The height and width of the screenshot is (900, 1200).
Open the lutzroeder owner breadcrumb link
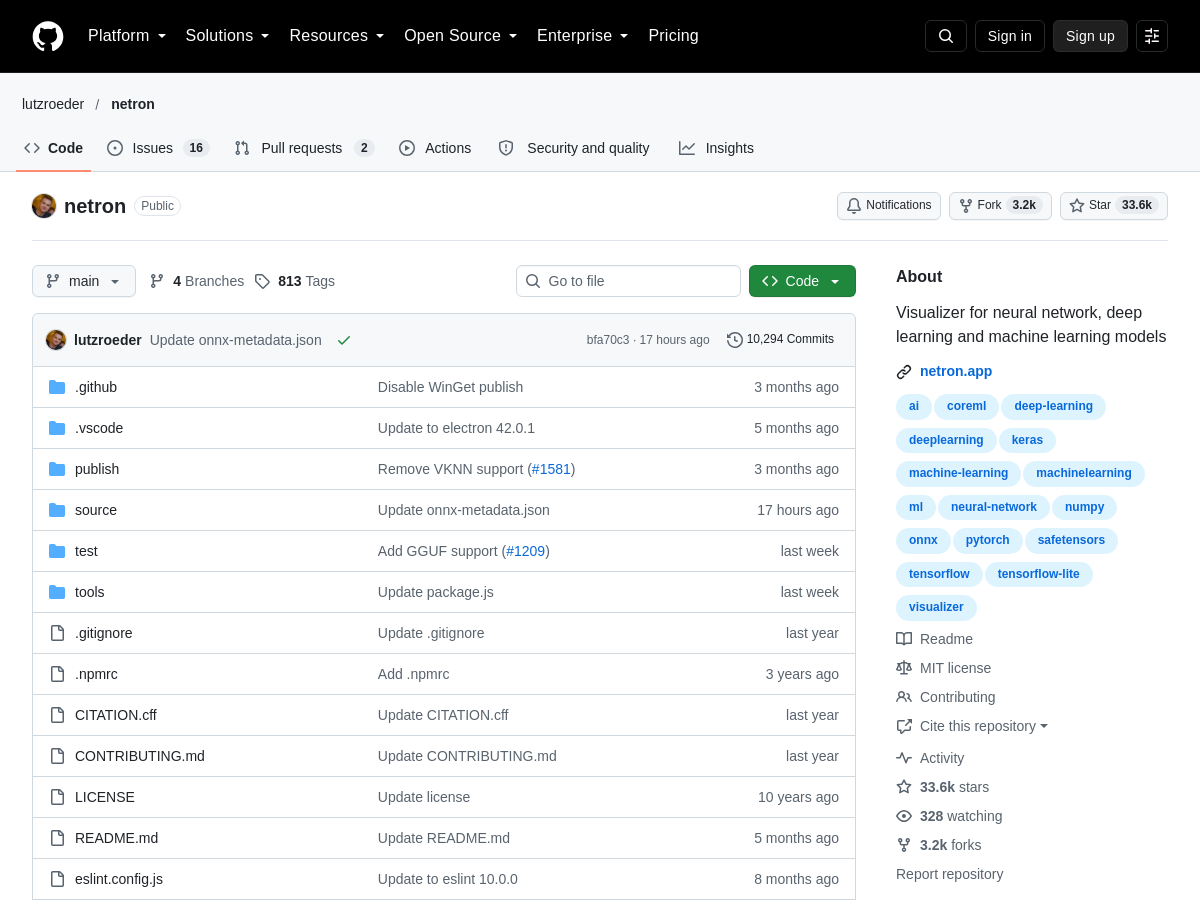pos(53,104)
